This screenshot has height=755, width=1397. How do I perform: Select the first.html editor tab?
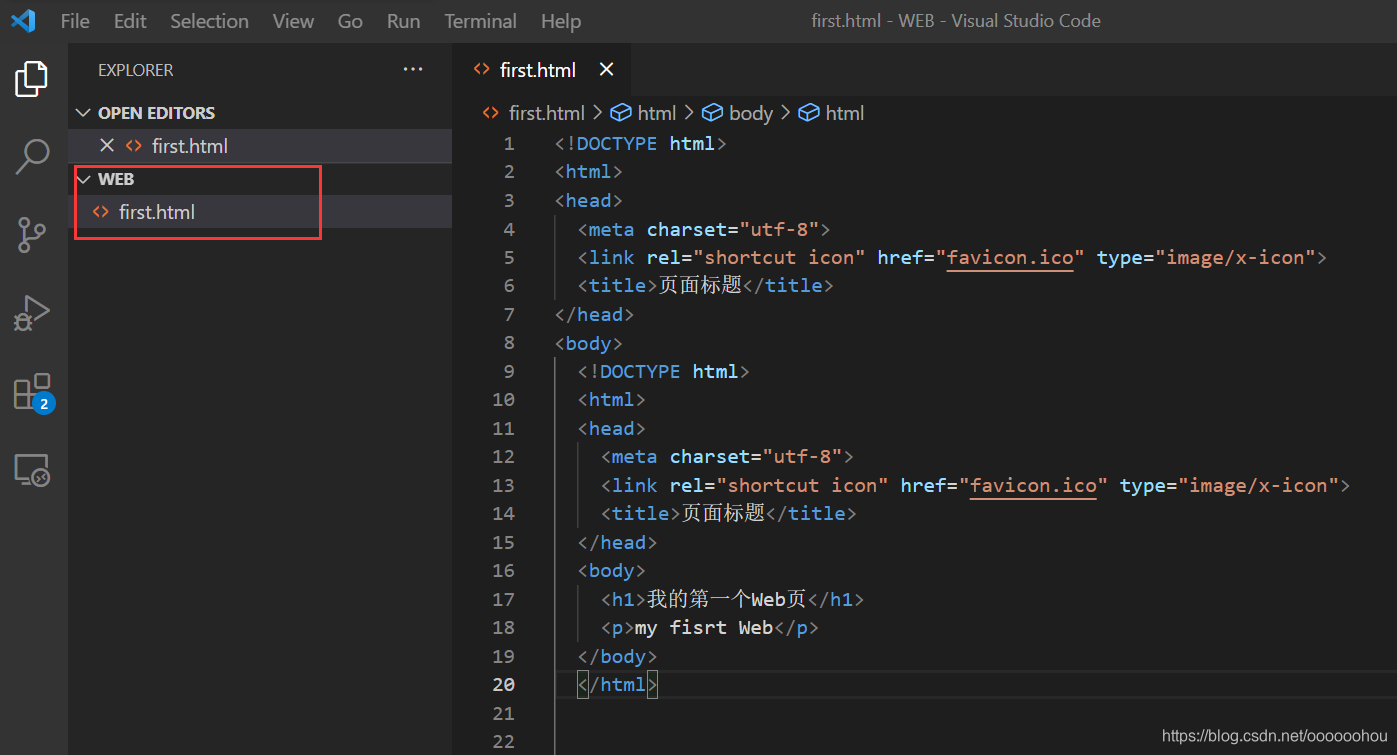541,70
